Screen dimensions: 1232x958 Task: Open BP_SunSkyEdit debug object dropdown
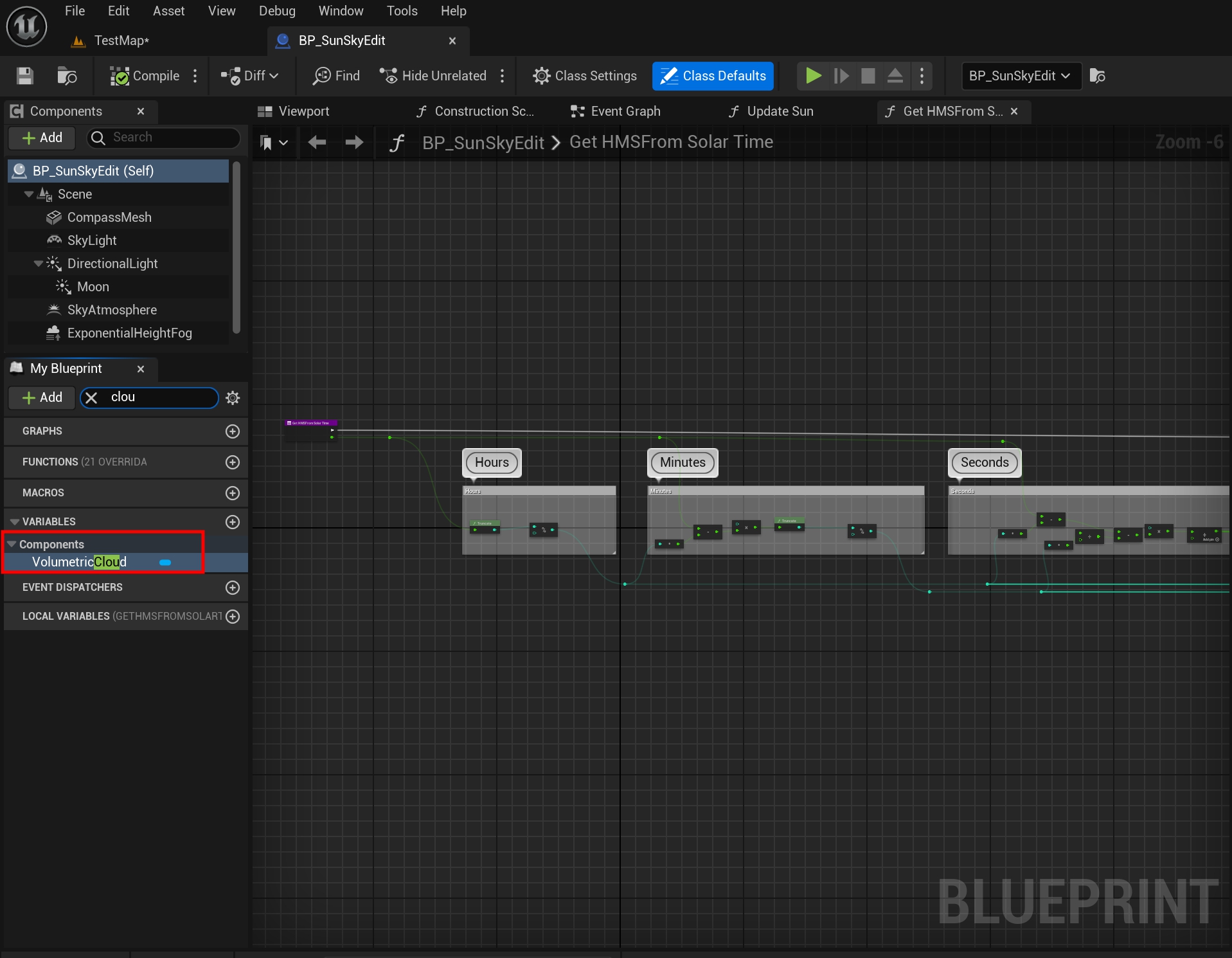click(1021, 76)
